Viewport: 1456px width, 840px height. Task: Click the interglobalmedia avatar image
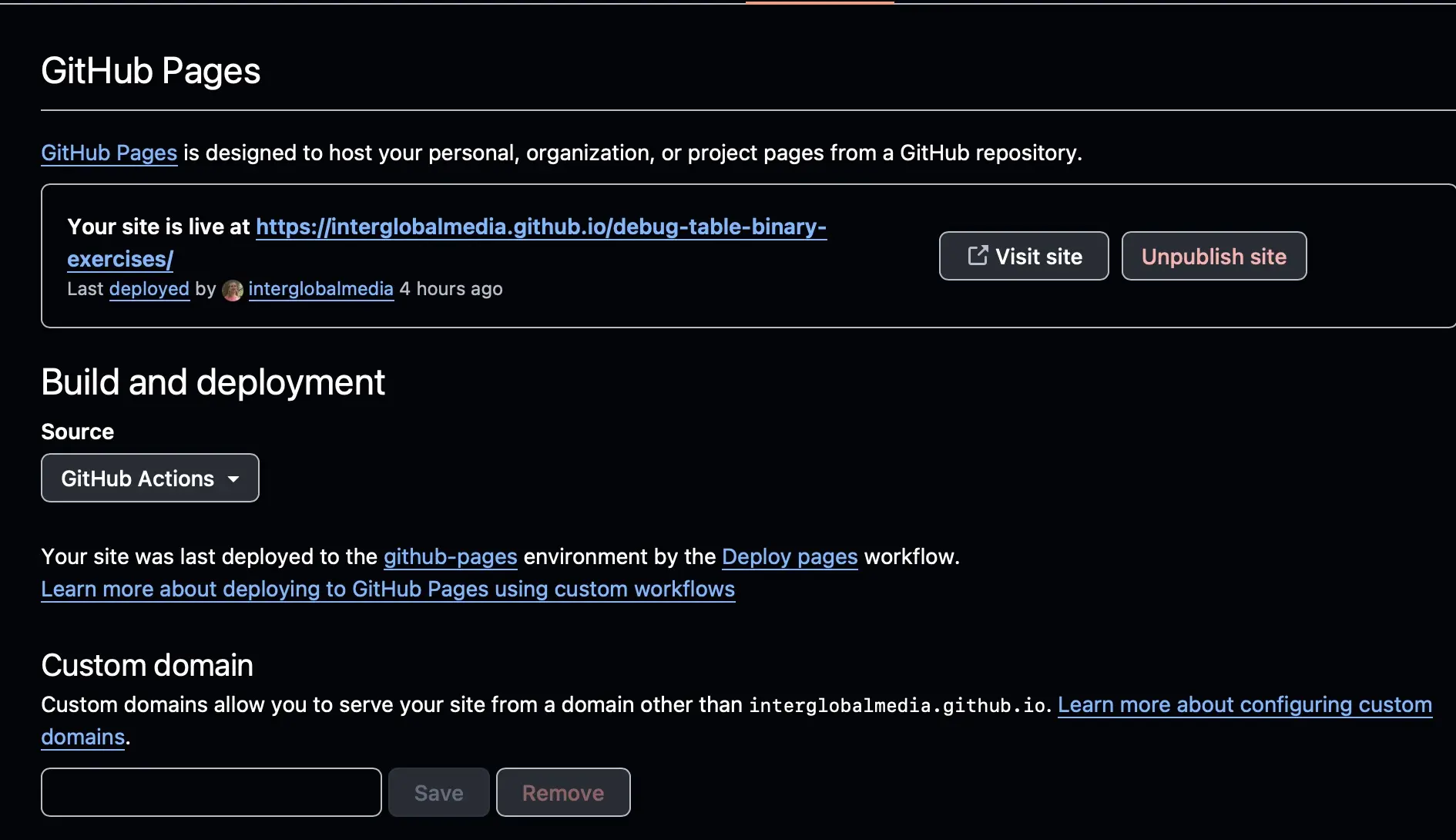[233, 290]
